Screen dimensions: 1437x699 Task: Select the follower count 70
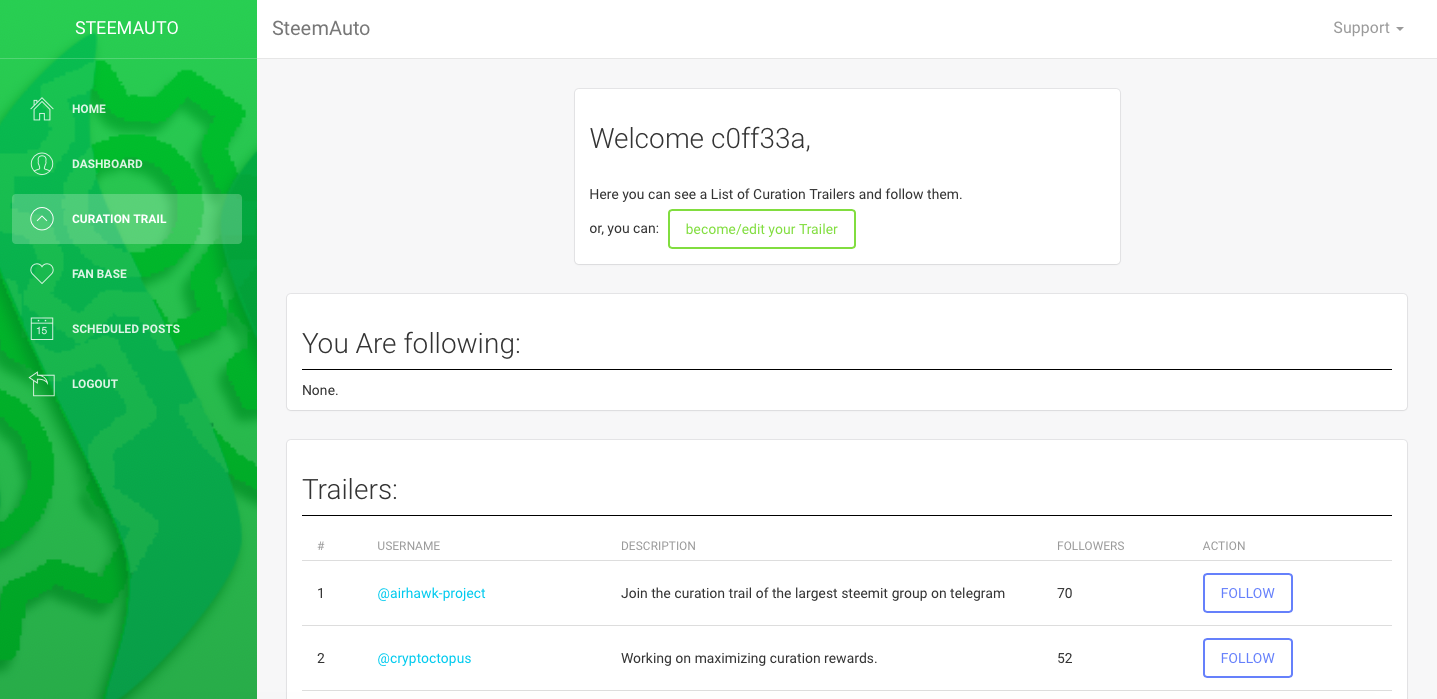1065,593
